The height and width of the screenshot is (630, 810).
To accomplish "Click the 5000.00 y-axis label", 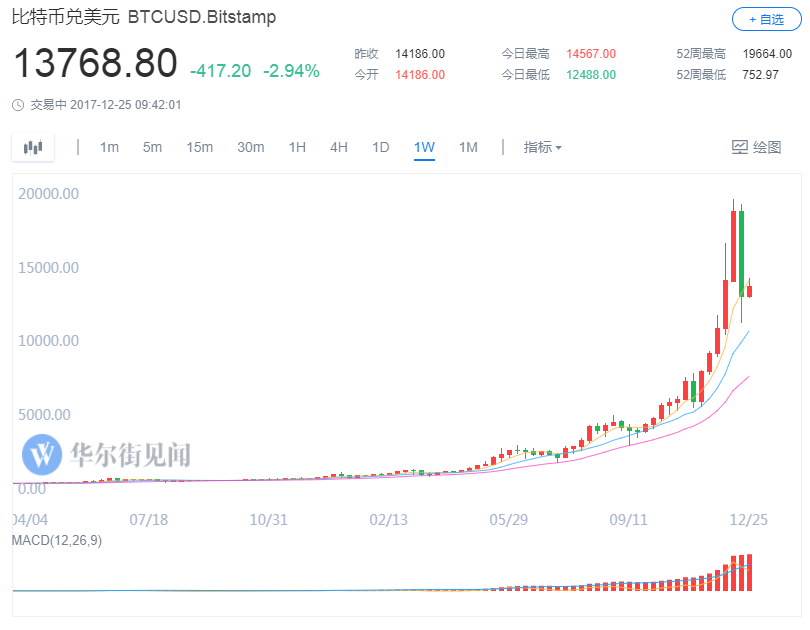I will (x=44, y=415).
